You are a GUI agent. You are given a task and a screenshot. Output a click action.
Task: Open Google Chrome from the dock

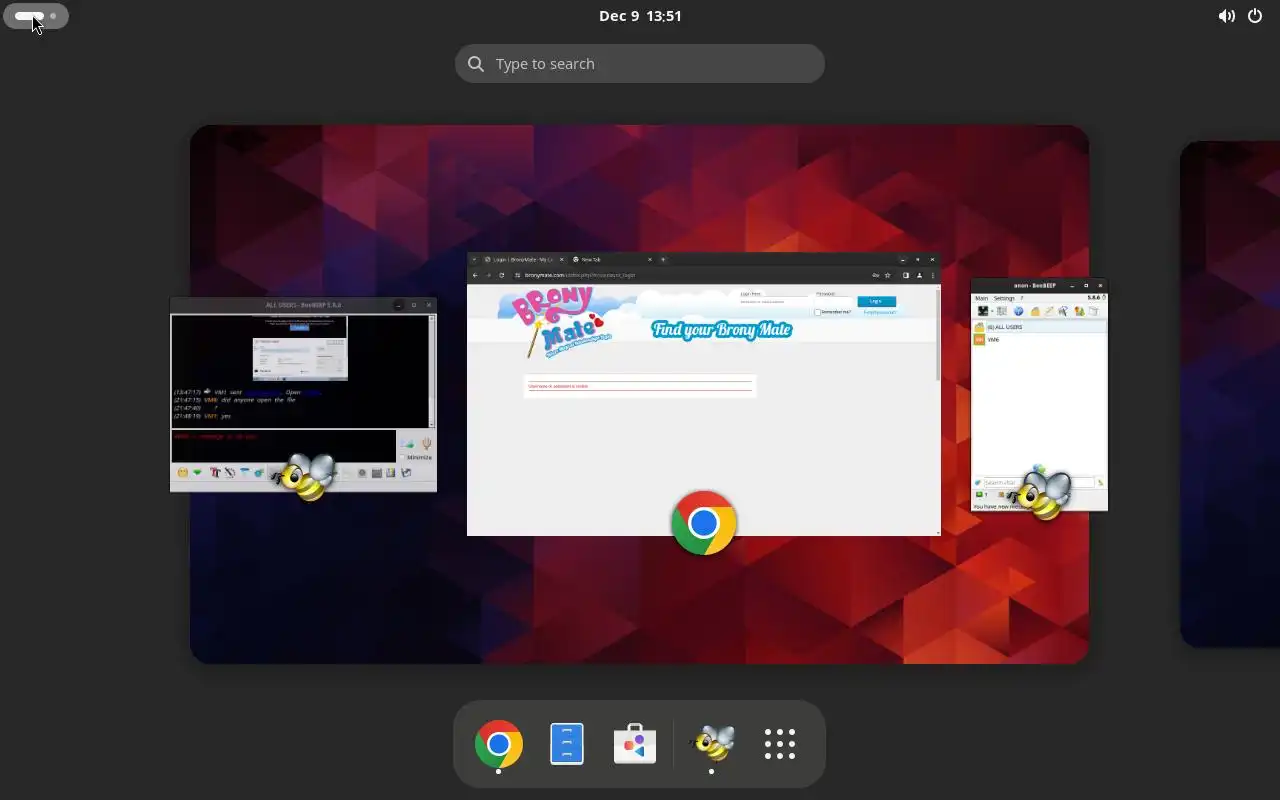coord(499,744)
